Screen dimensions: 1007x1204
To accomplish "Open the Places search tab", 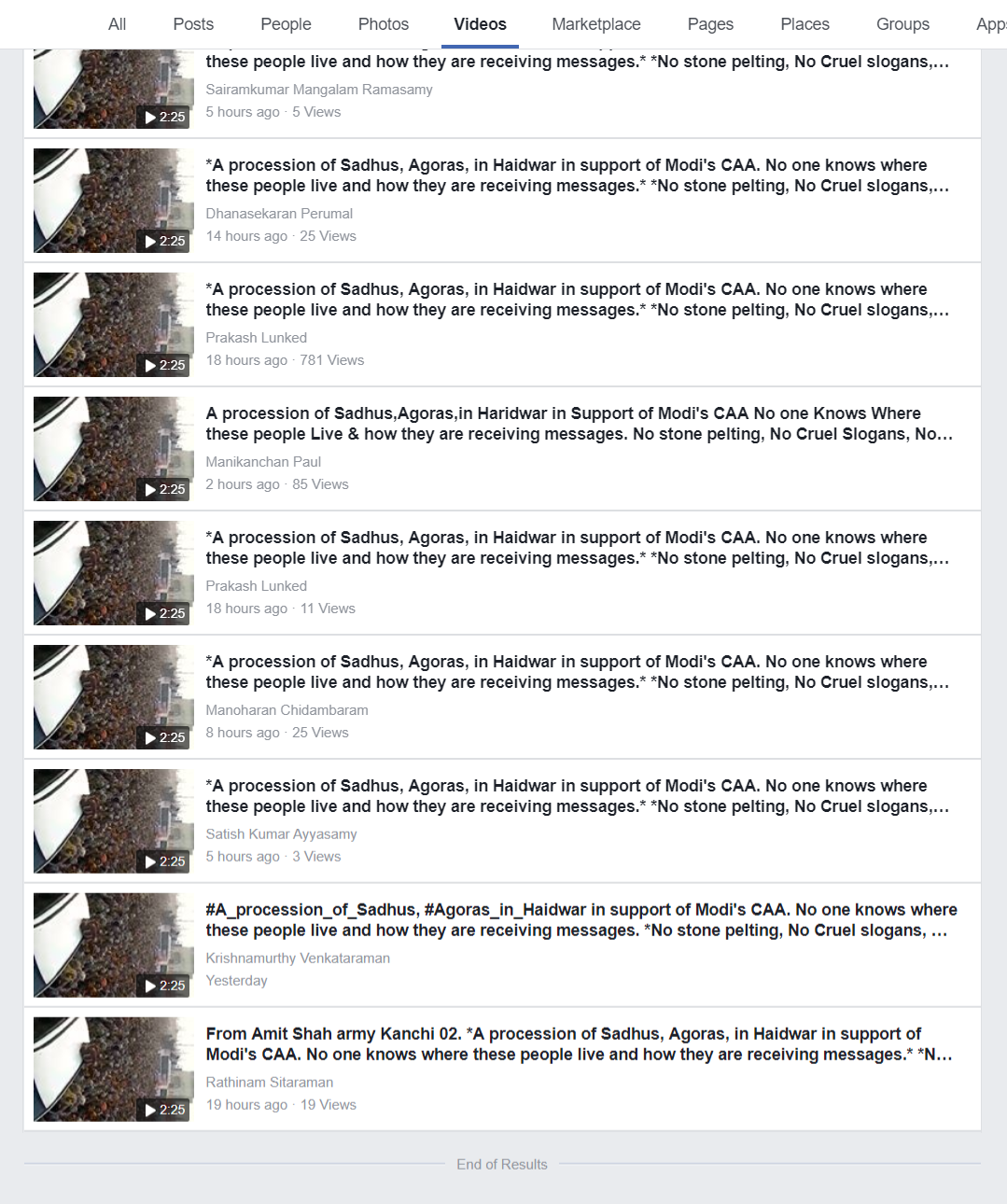I will click(804, 24).
